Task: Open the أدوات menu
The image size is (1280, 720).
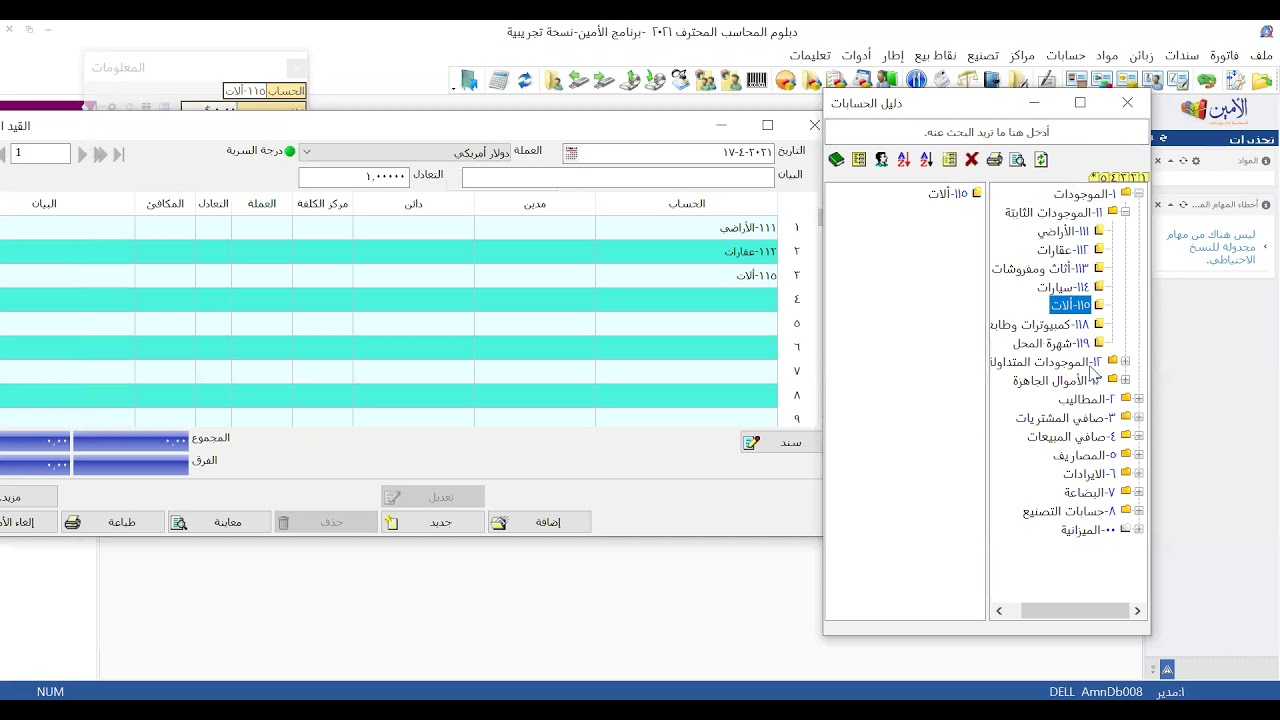Action: pyautogui.click(x=856, y=56)
